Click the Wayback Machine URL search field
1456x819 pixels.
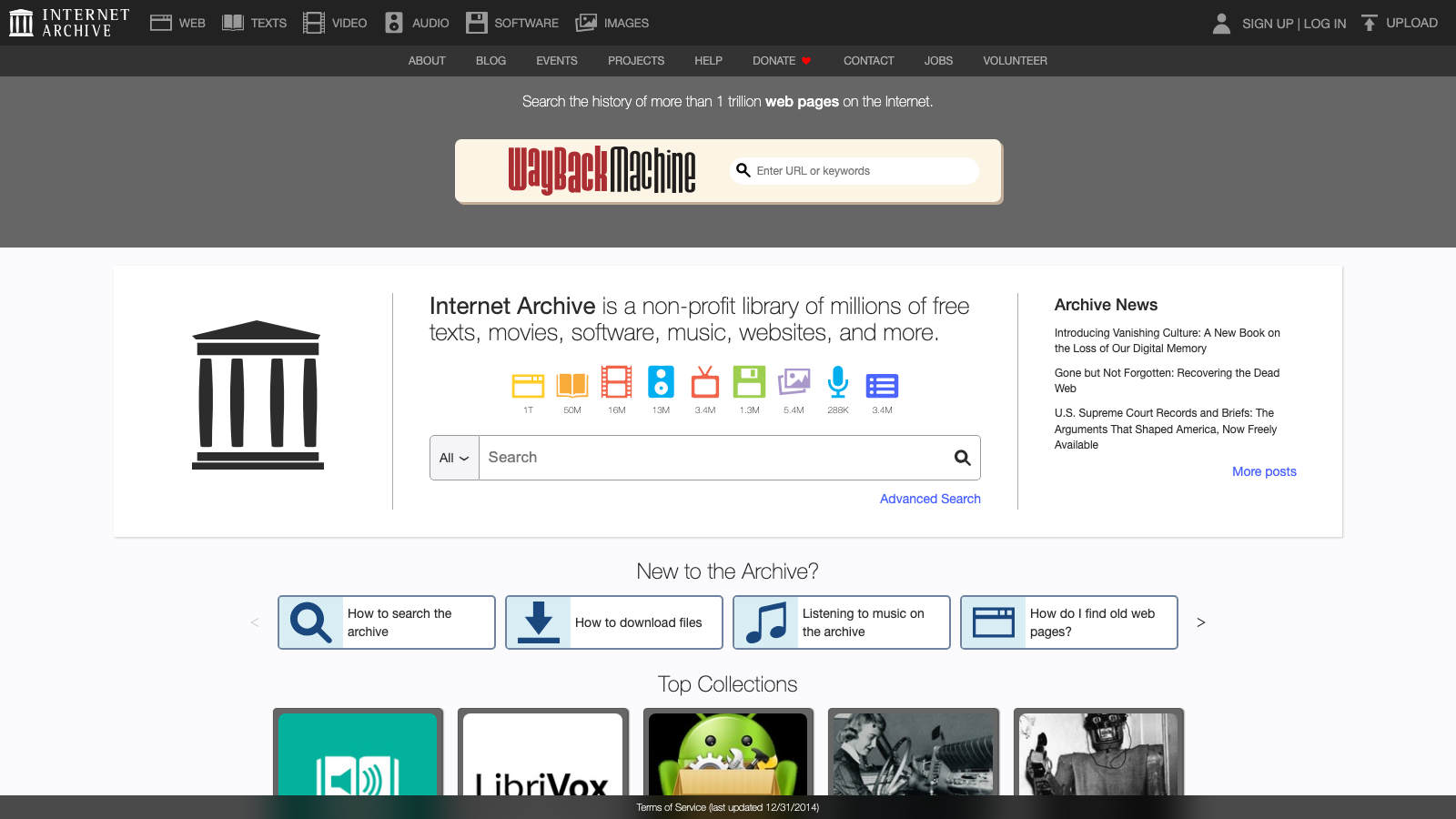854,171
